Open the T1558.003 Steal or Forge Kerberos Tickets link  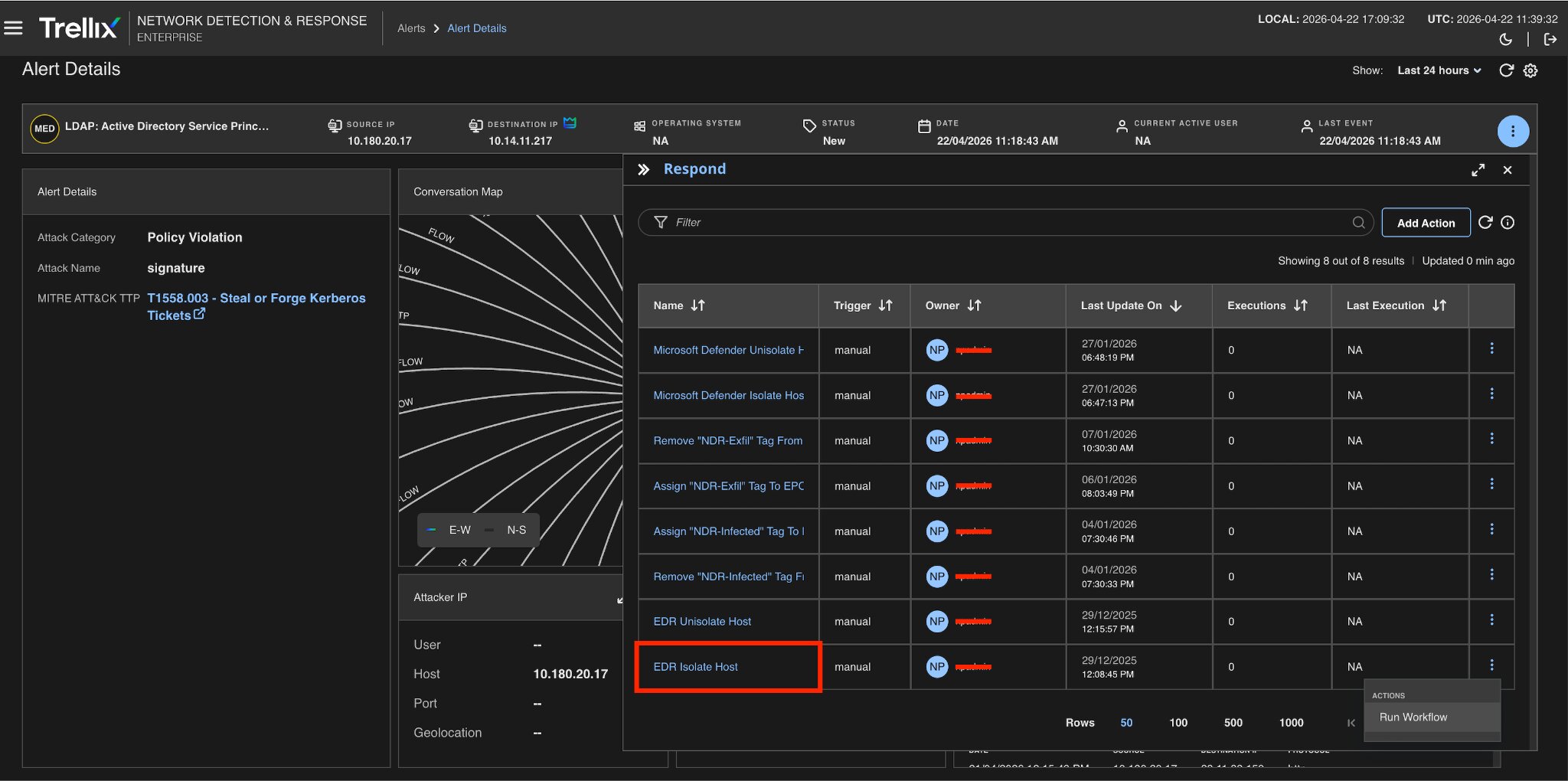point(256,306)
